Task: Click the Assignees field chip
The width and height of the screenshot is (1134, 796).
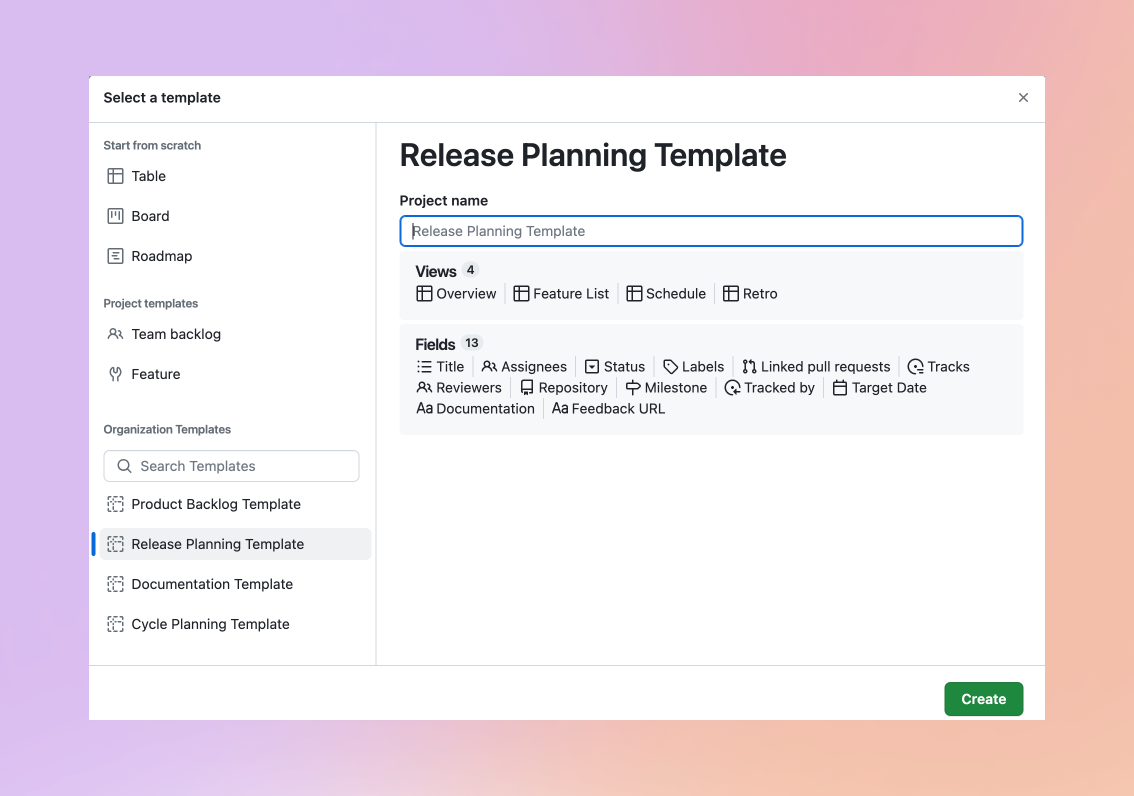Action: 524,366
